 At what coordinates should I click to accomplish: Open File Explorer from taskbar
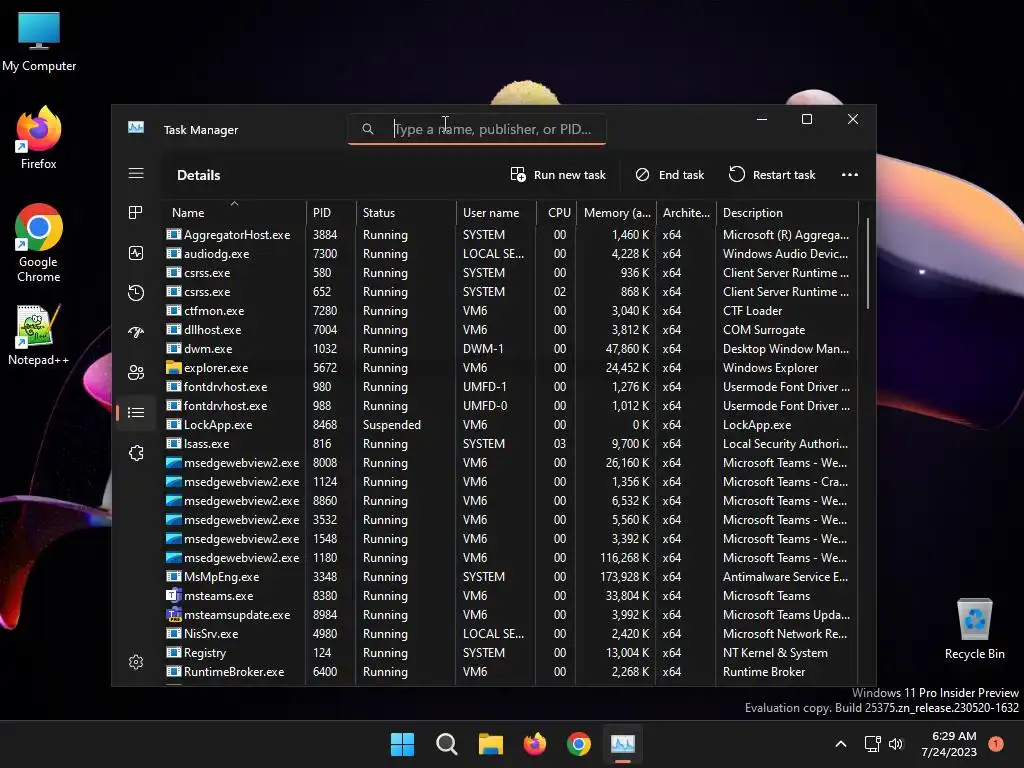tap(490, 744)
